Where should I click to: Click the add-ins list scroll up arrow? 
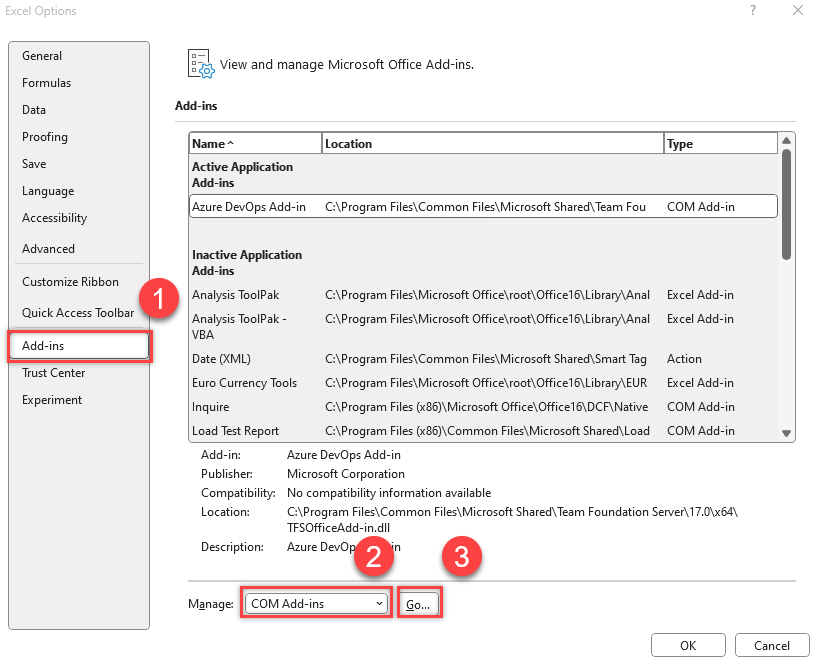coord(786,140)
